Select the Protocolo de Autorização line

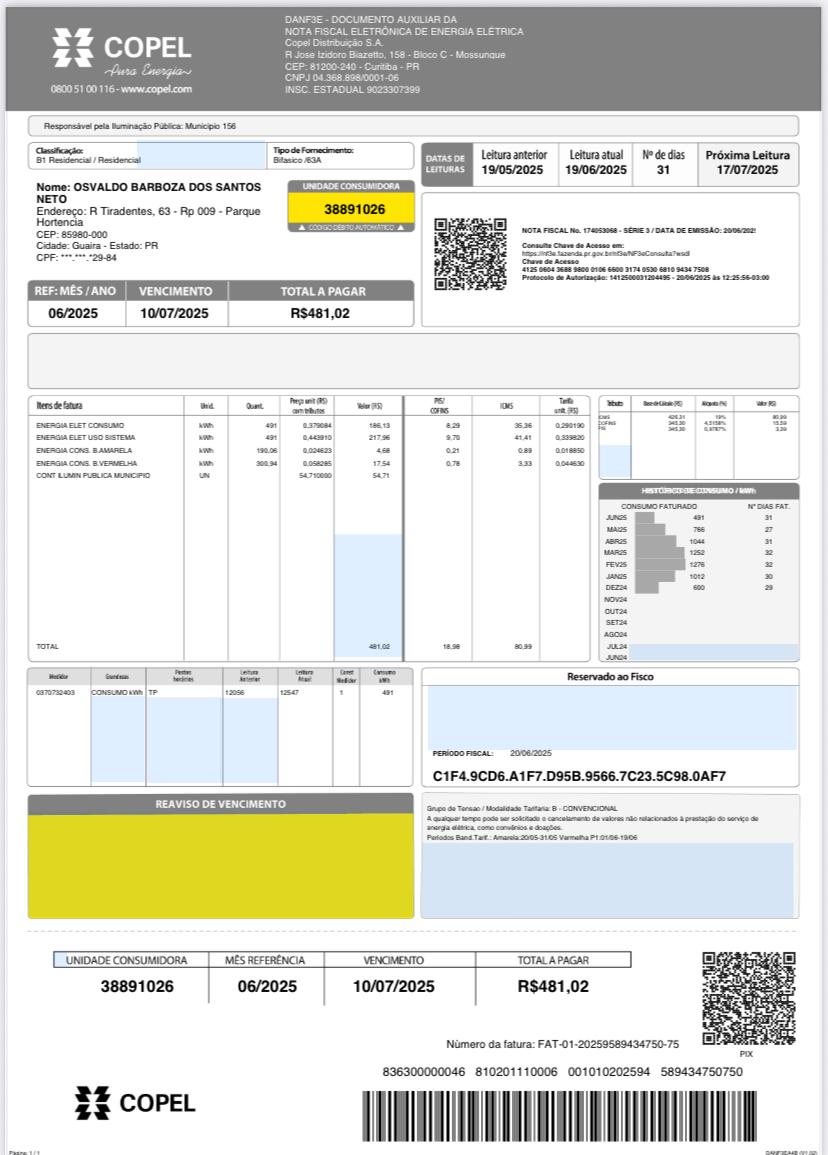point(645,278)
